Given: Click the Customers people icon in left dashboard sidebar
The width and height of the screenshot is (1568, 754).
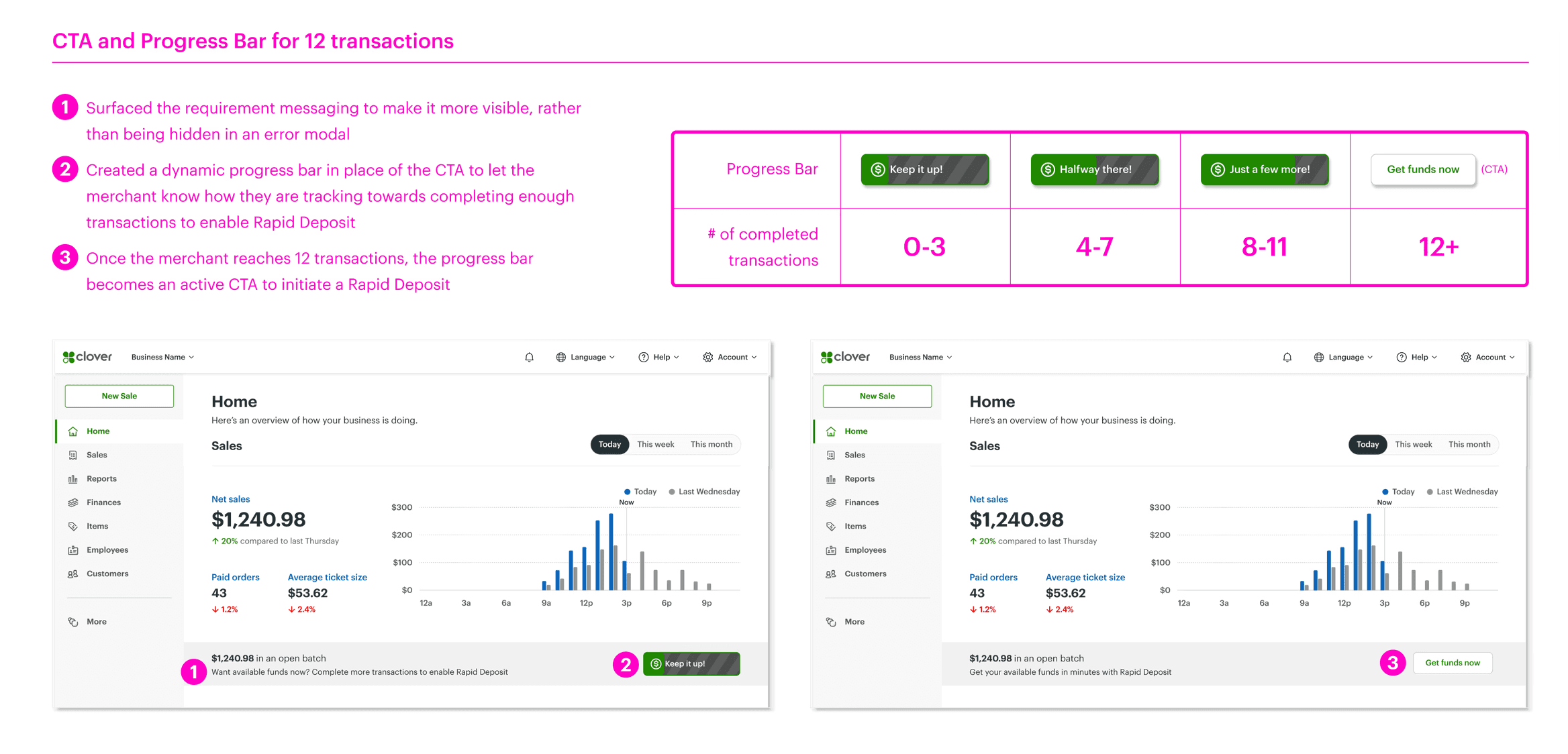Looking at the screenshot, I should (x=73, y=574).
